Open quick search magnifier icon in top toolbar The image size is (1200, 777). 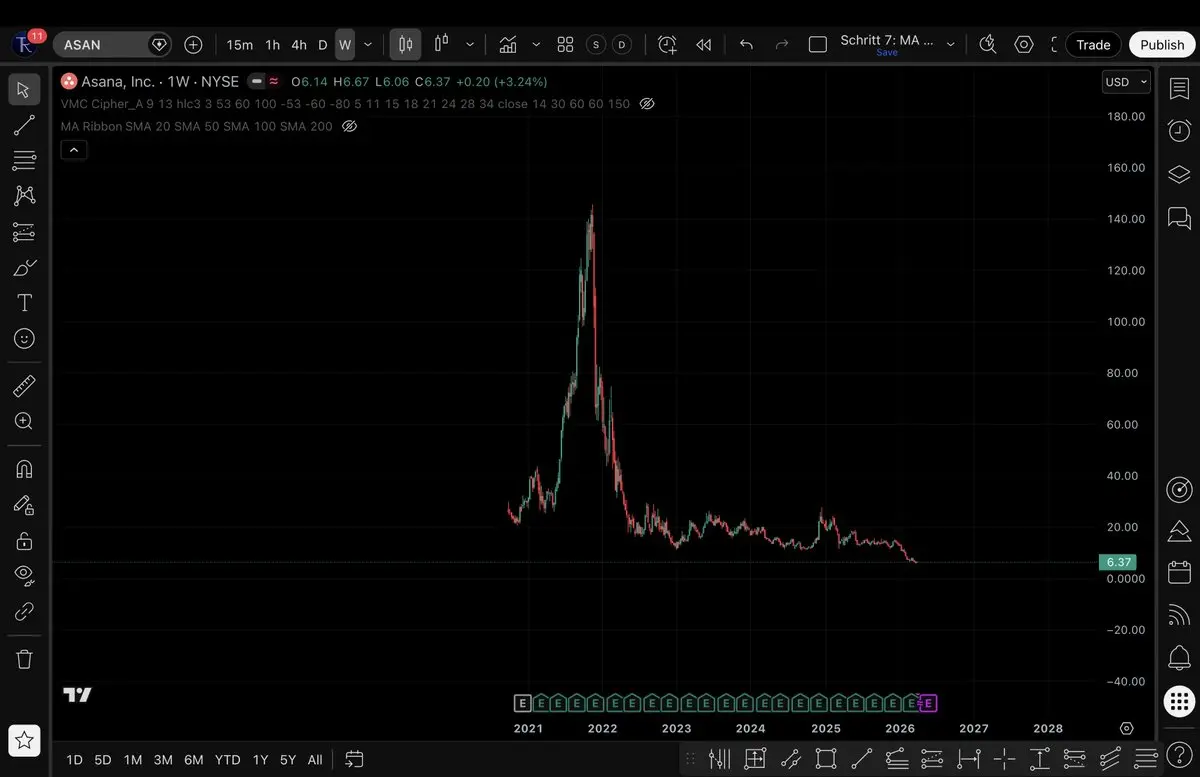click(987, 45)
